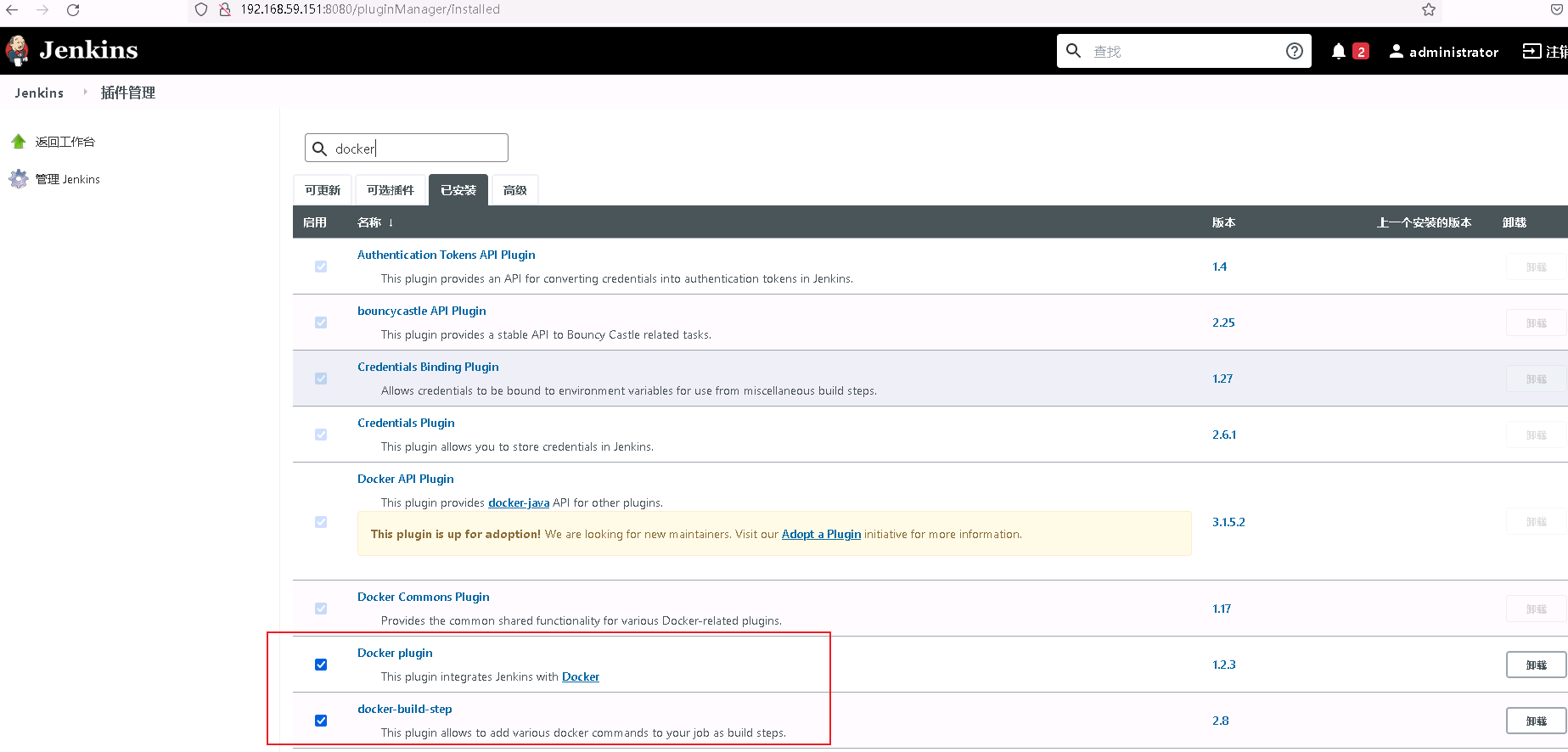
Task: Open bouncycastle API Plugin link
Action: tap(422, 311)
